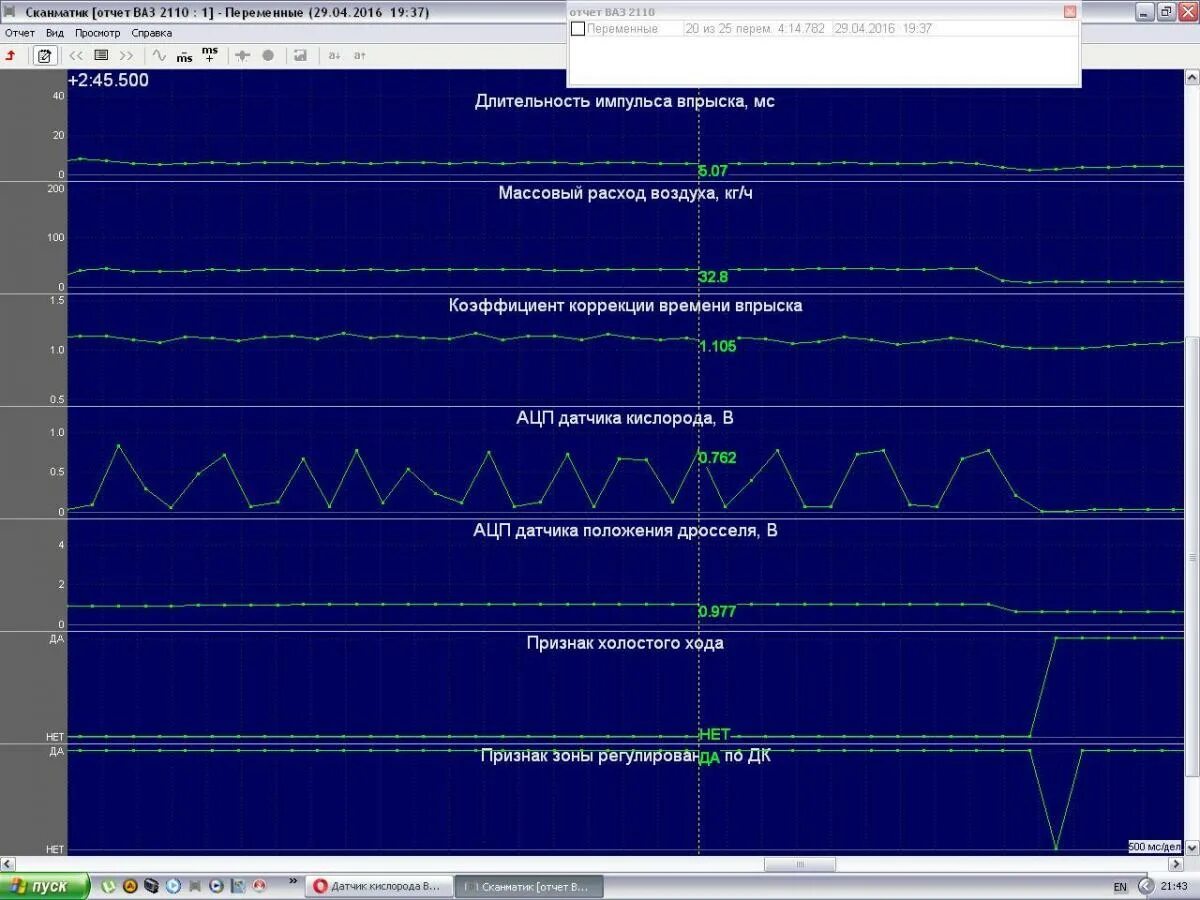Click the notepad edit toolbar icon

tap(44, 55)
